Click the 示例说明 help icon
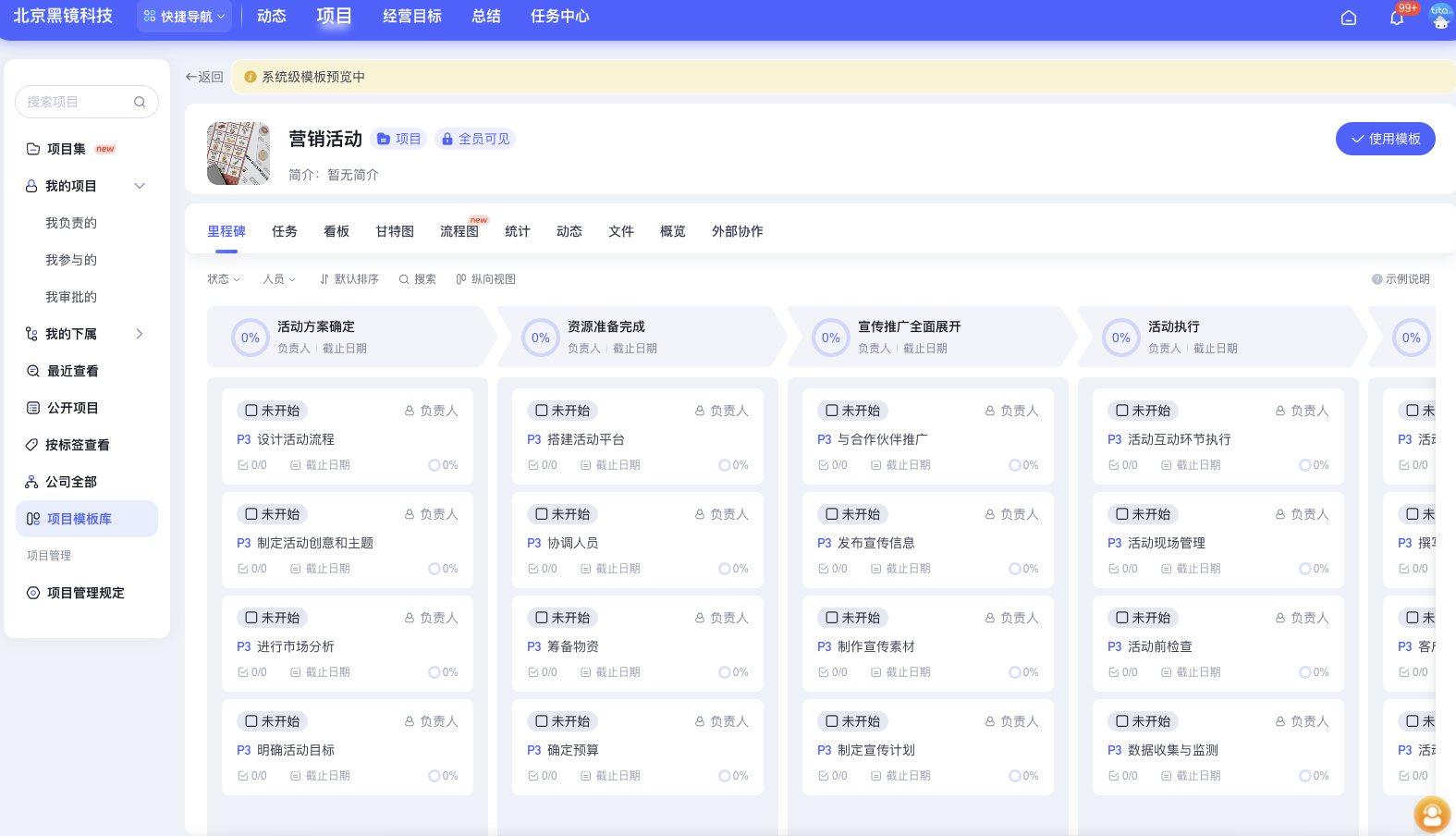1456x836 pixels. (x=1376, y=279)
